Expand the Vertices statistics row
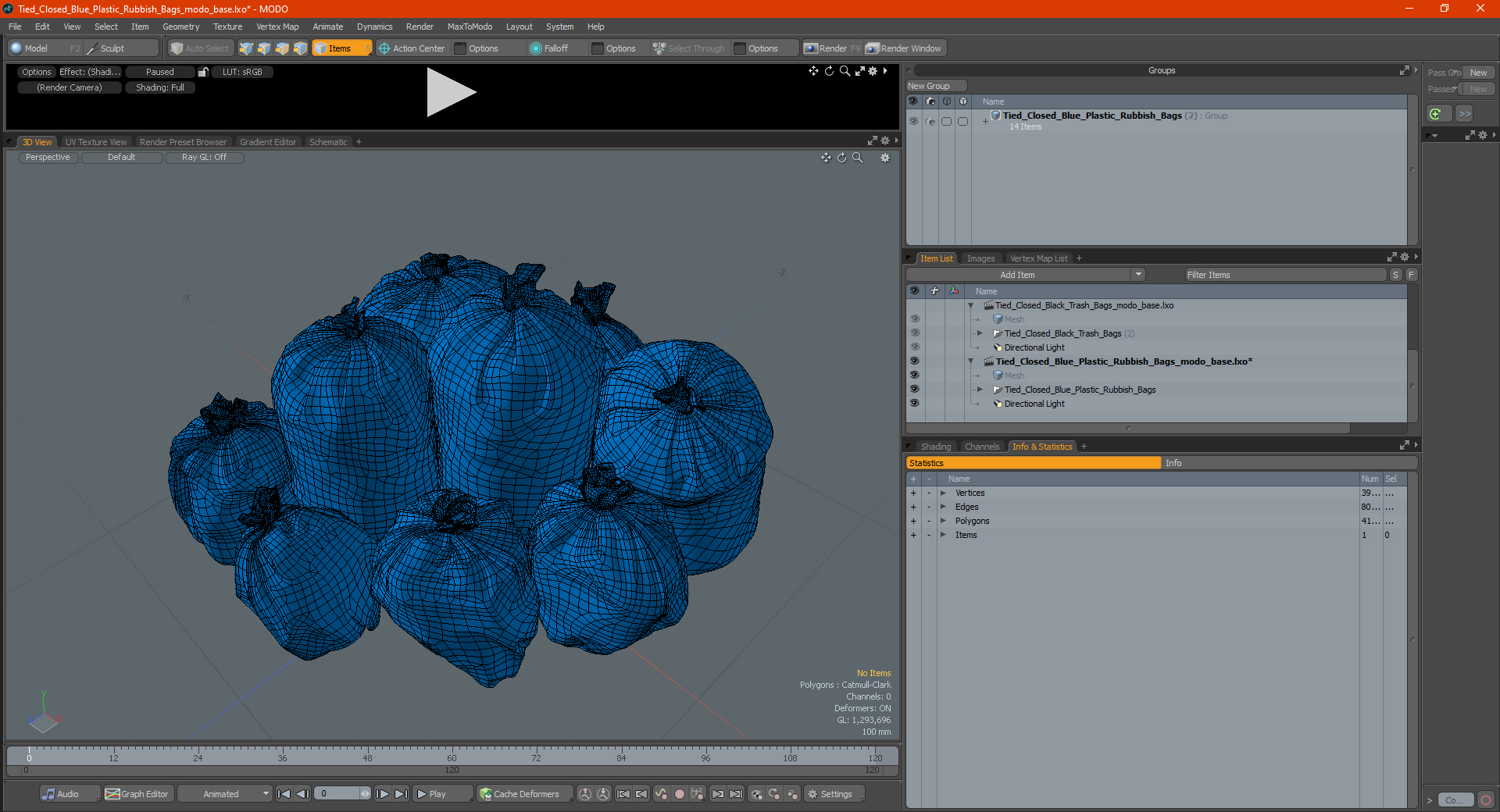 [943, 493]
